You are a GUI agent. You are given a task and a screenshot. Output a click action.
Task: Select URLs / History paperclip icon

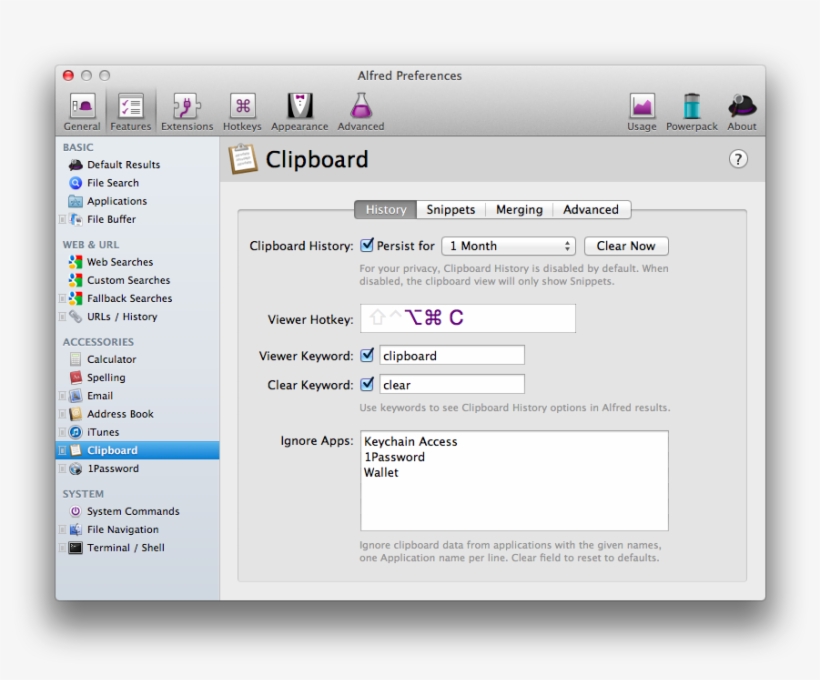coord(76,317)
